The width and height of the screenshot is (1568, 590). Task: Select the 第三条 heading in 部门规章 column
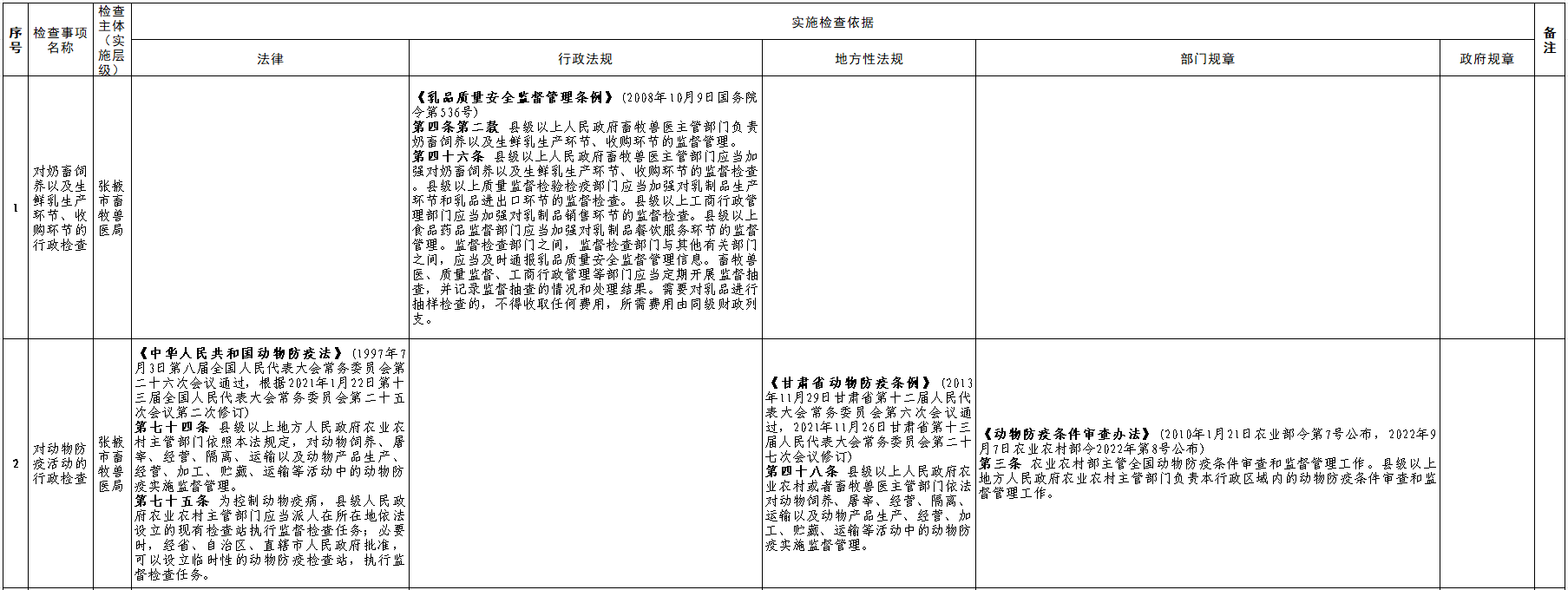coord(1001,463)
